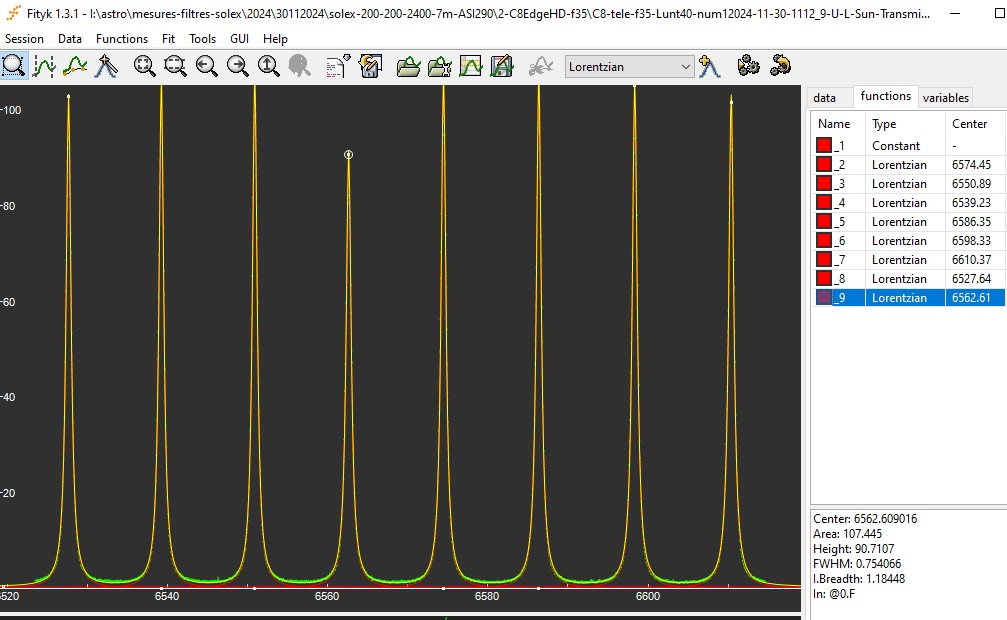Click the selected peak marker on the plot
Image resolution: width=1007 pixels, height=620 pixels.
click(x=348, y=155)
